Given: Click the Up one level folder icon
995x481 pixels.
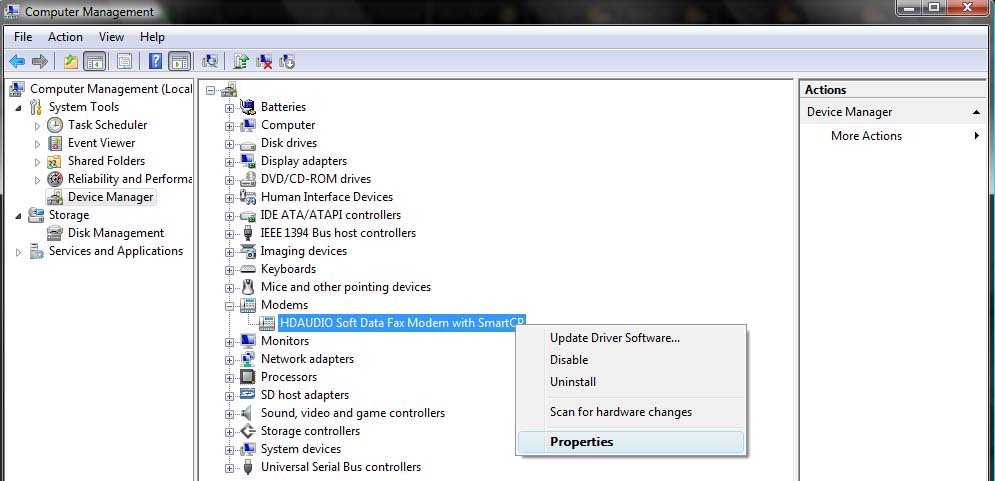Looking at the screenshot, I should (71, 62).
